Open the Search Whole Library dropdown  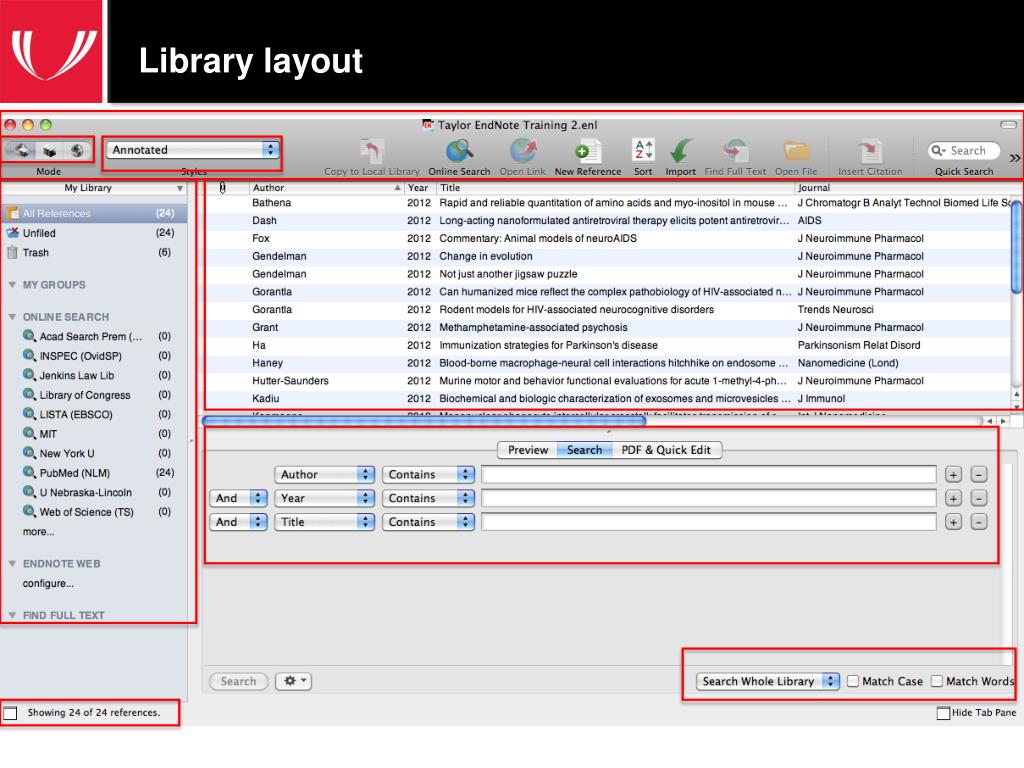(x=768, y=681)
